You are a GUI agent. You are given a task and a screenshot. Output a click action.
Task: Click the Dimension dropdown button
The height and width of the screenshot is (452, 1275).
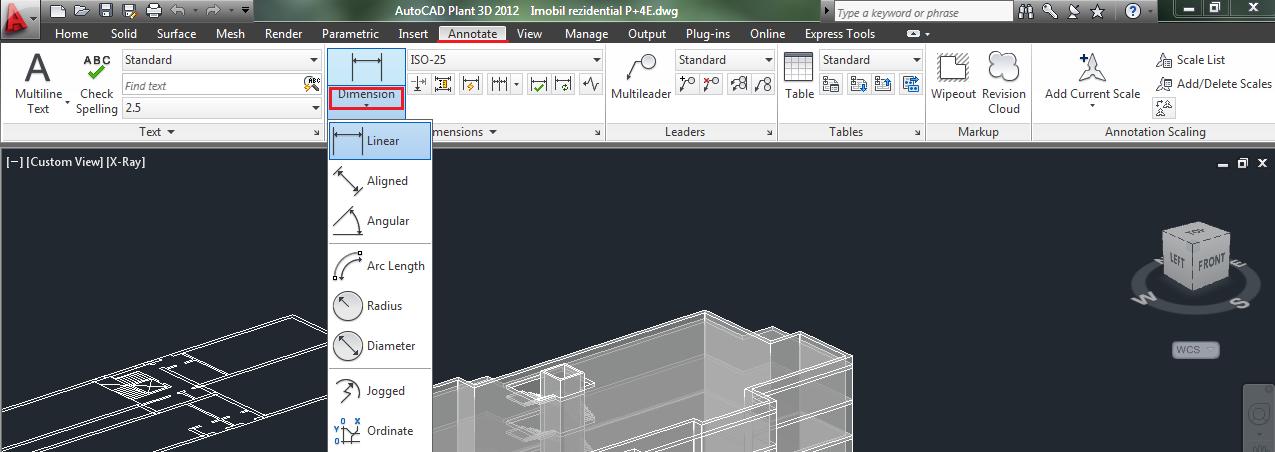(x=366, y=98)
